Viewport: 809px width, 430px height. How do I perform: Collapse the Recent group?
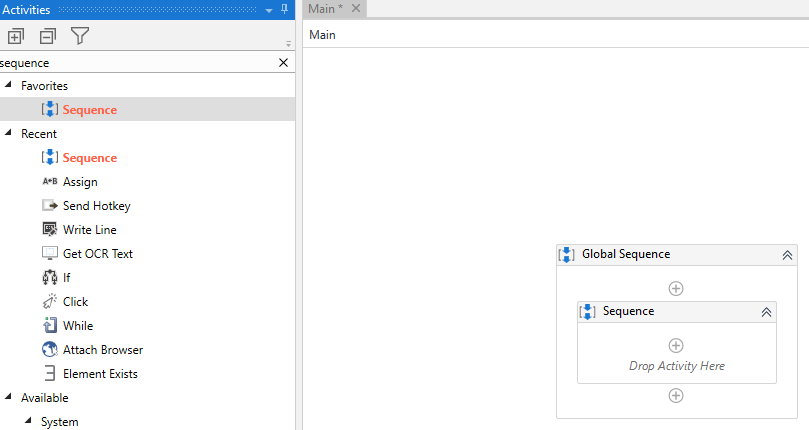pos(8,132)
